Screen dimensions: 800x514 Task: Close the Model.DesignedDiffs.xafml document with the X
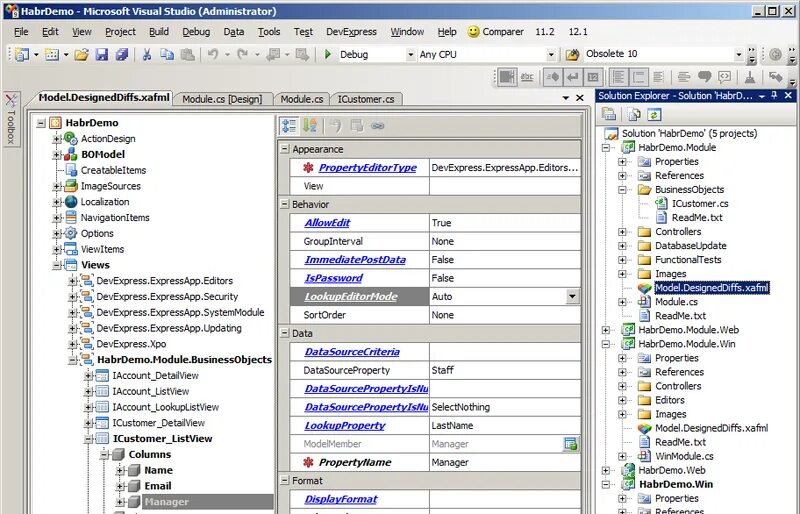click(x=580, y=98)
